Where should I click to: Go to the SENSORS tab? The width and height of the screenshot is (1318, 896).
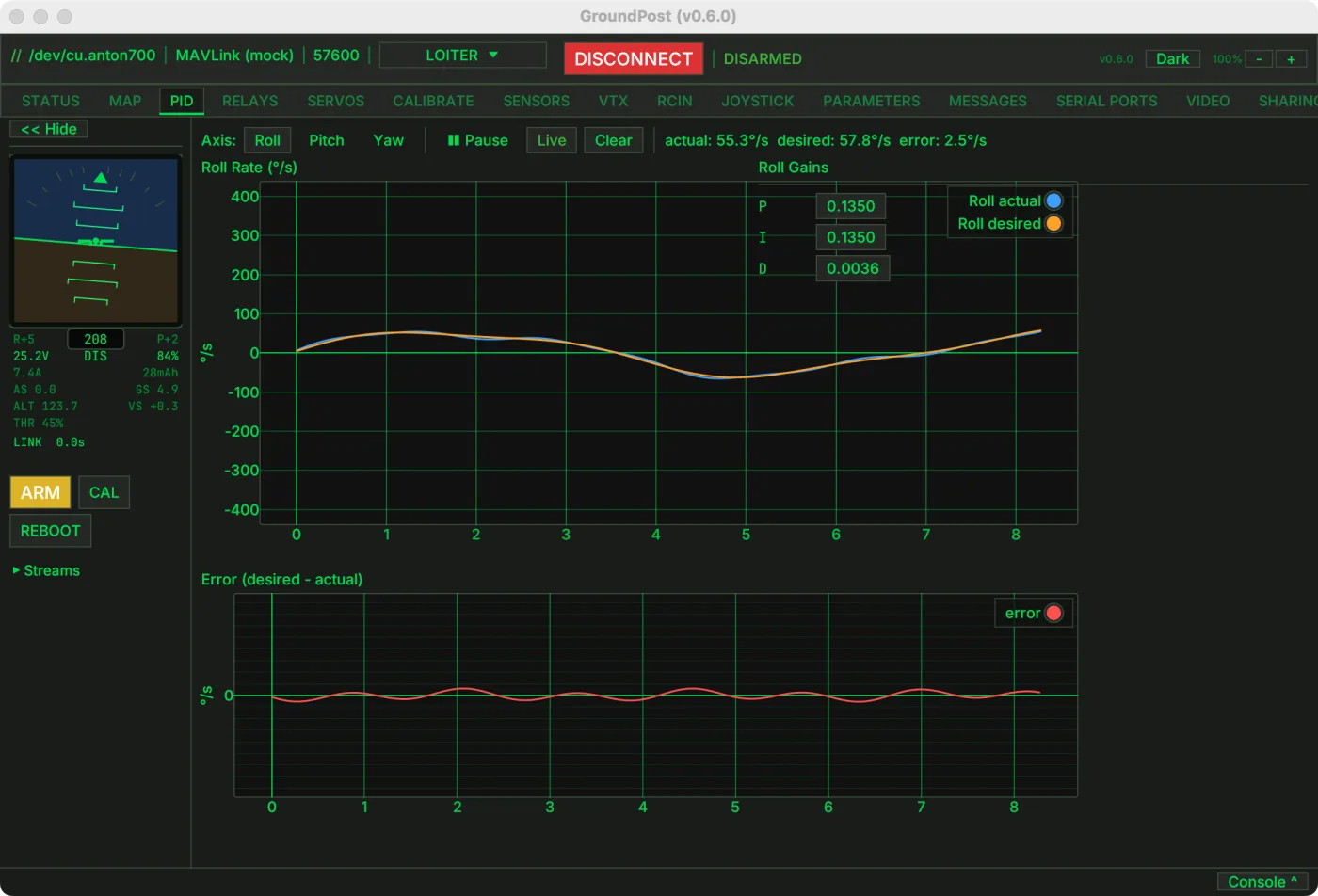point(537,101)
